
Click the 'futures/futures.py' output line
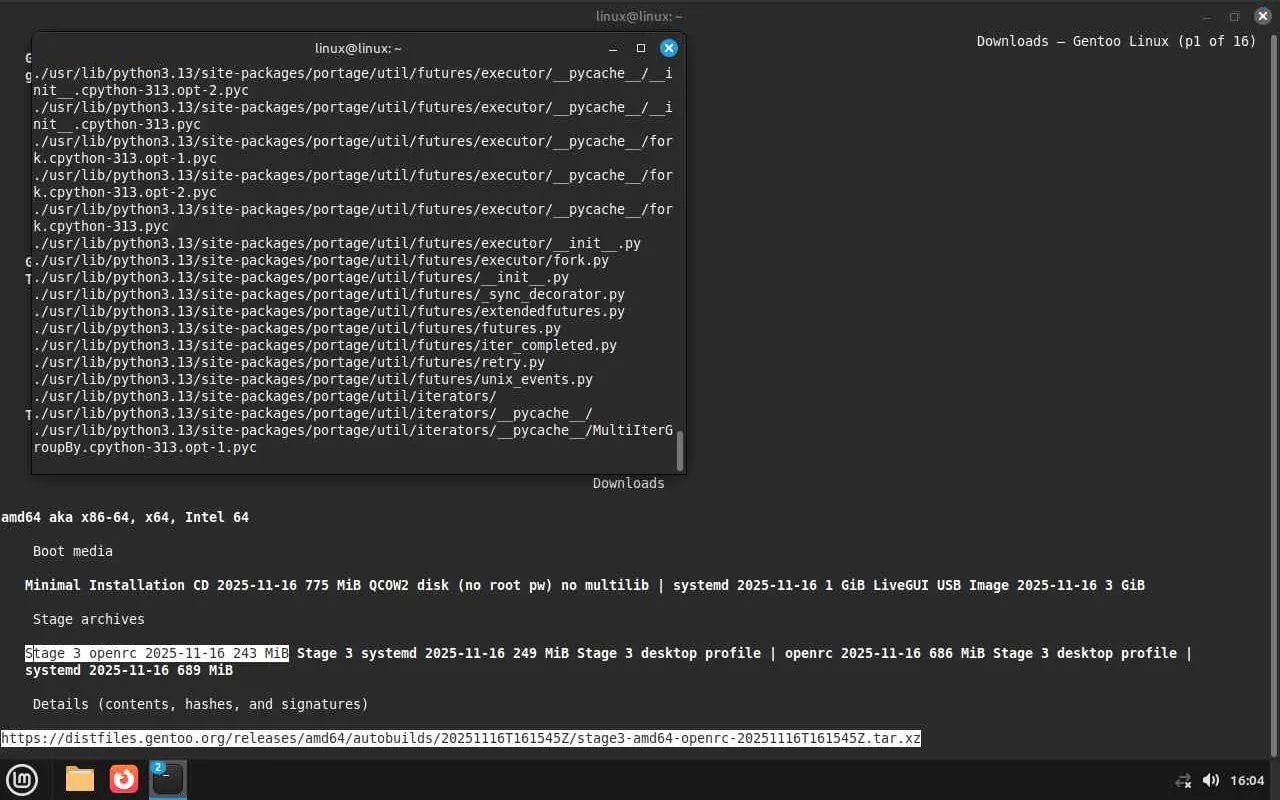click(x=297, y=328)
